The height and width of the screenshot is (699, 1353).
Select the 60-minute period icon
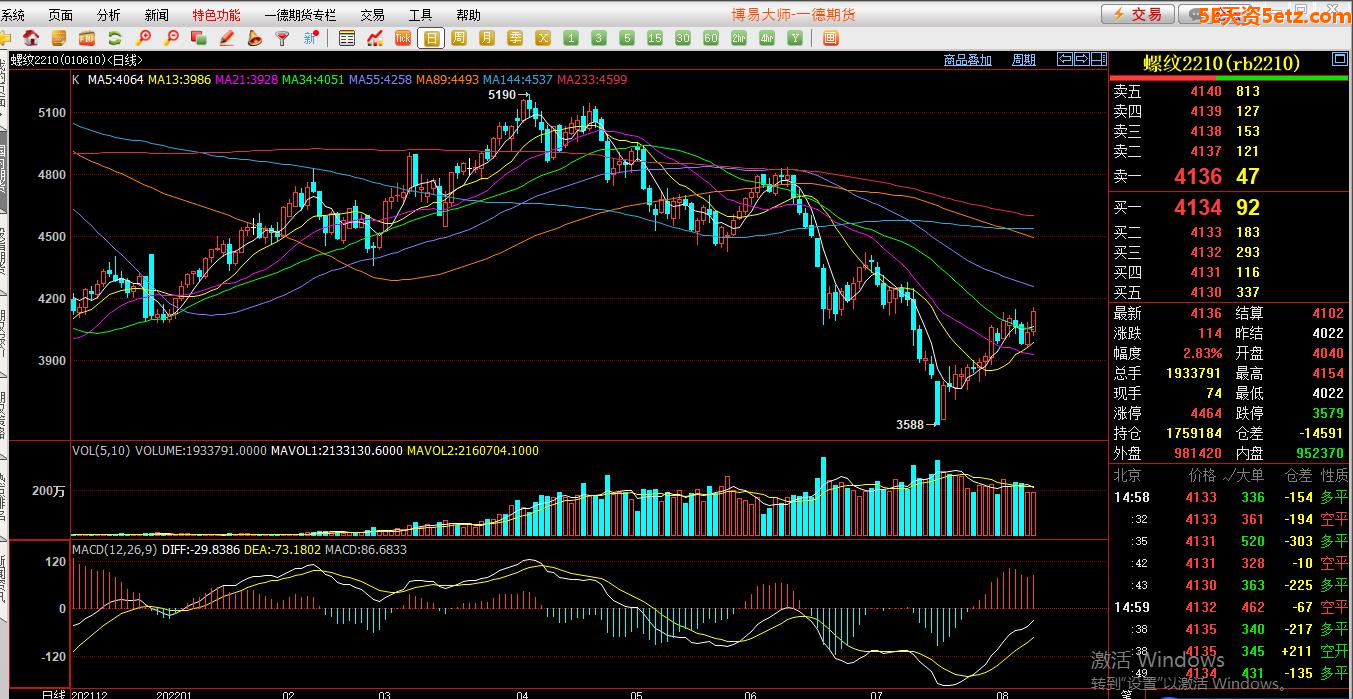711,38
